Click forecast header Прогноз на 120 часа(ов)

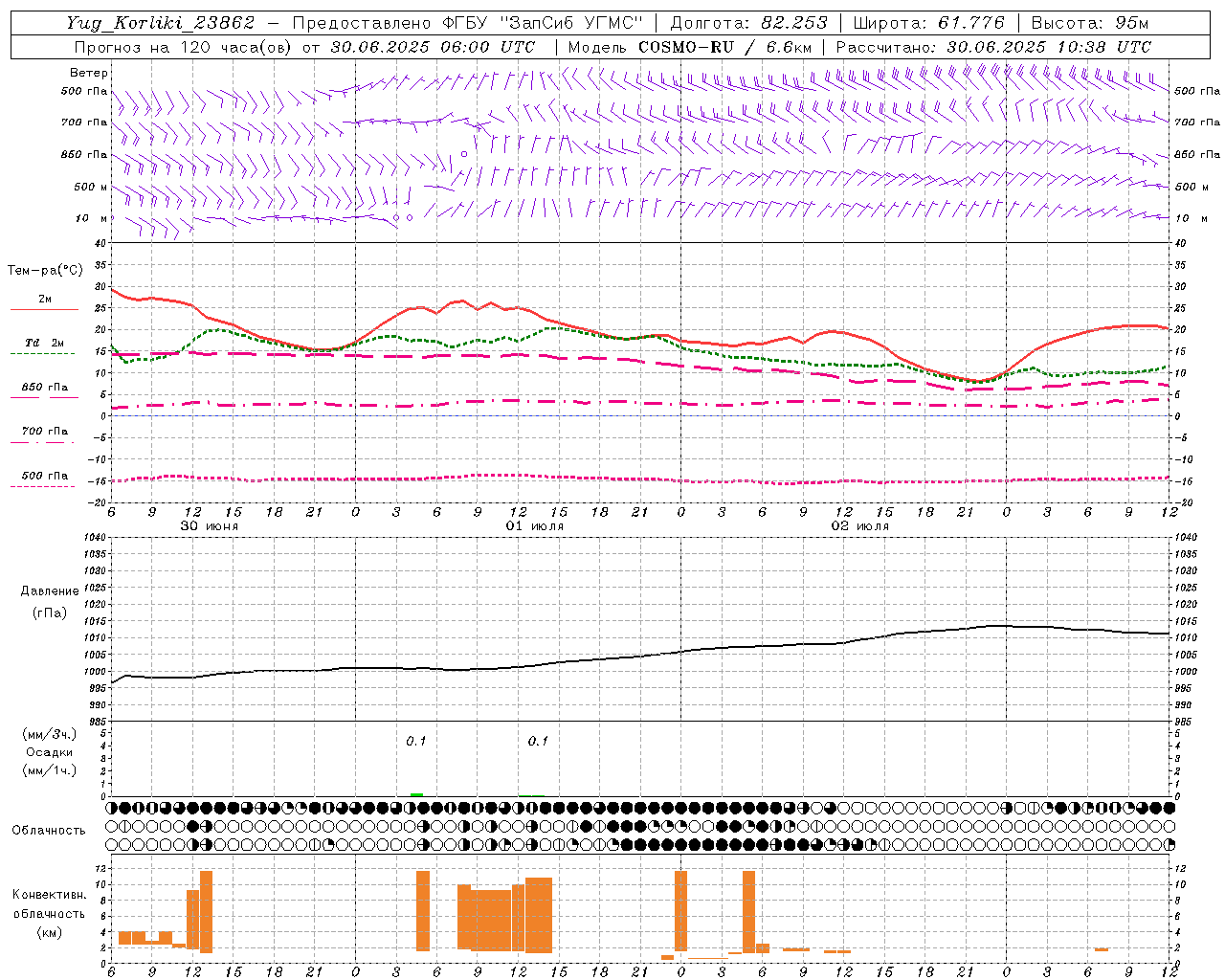185,47
